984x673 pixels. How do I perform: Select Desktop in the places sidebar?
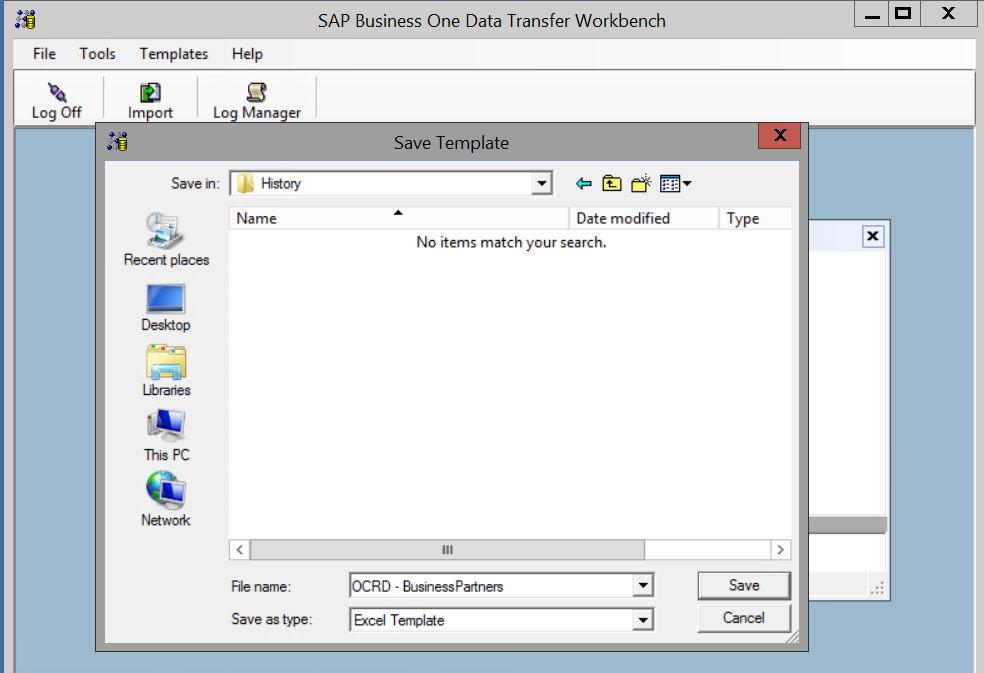pos(166,308)
